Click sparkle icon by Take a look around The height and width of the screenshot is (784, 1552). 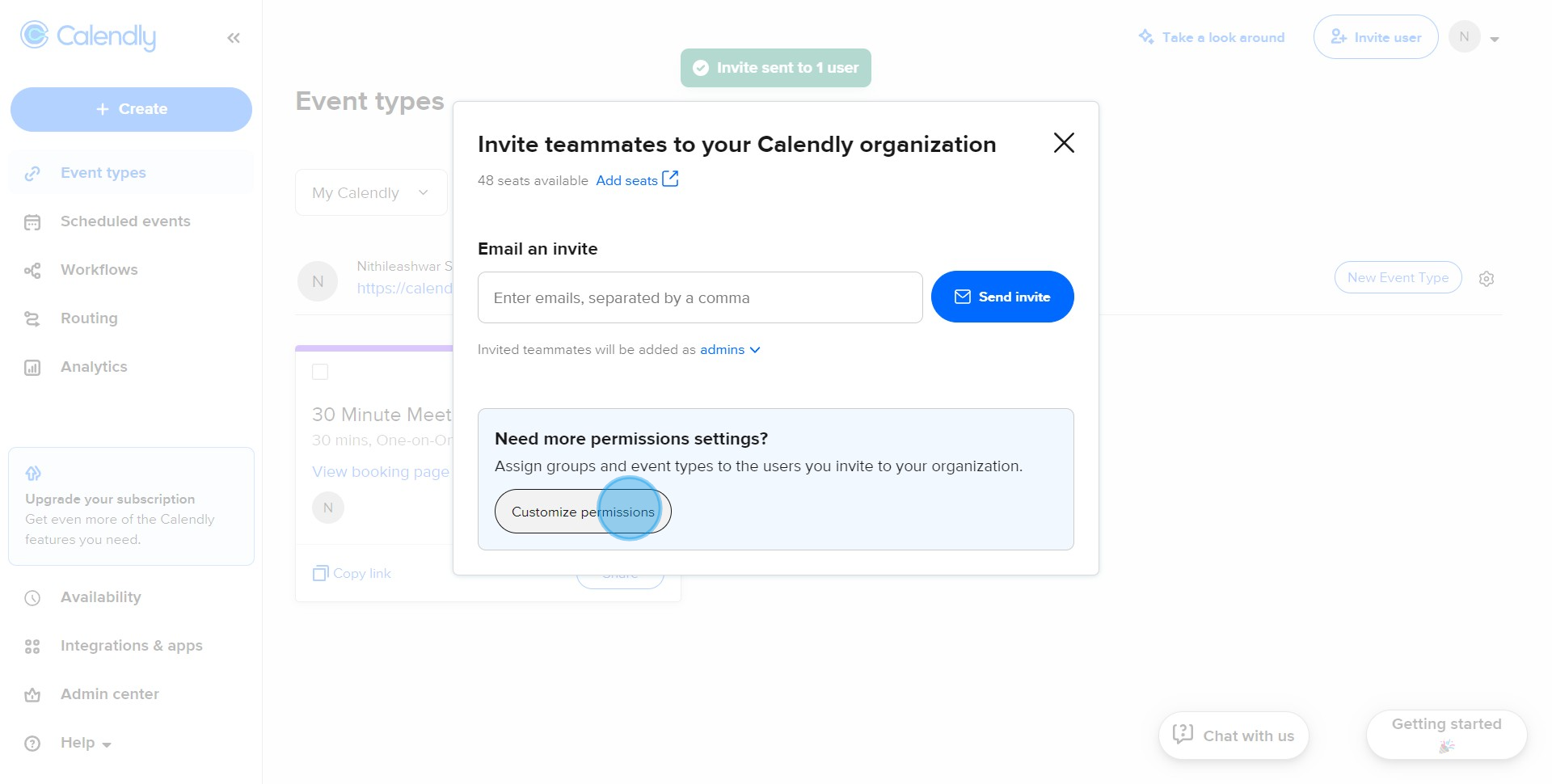1146,37
